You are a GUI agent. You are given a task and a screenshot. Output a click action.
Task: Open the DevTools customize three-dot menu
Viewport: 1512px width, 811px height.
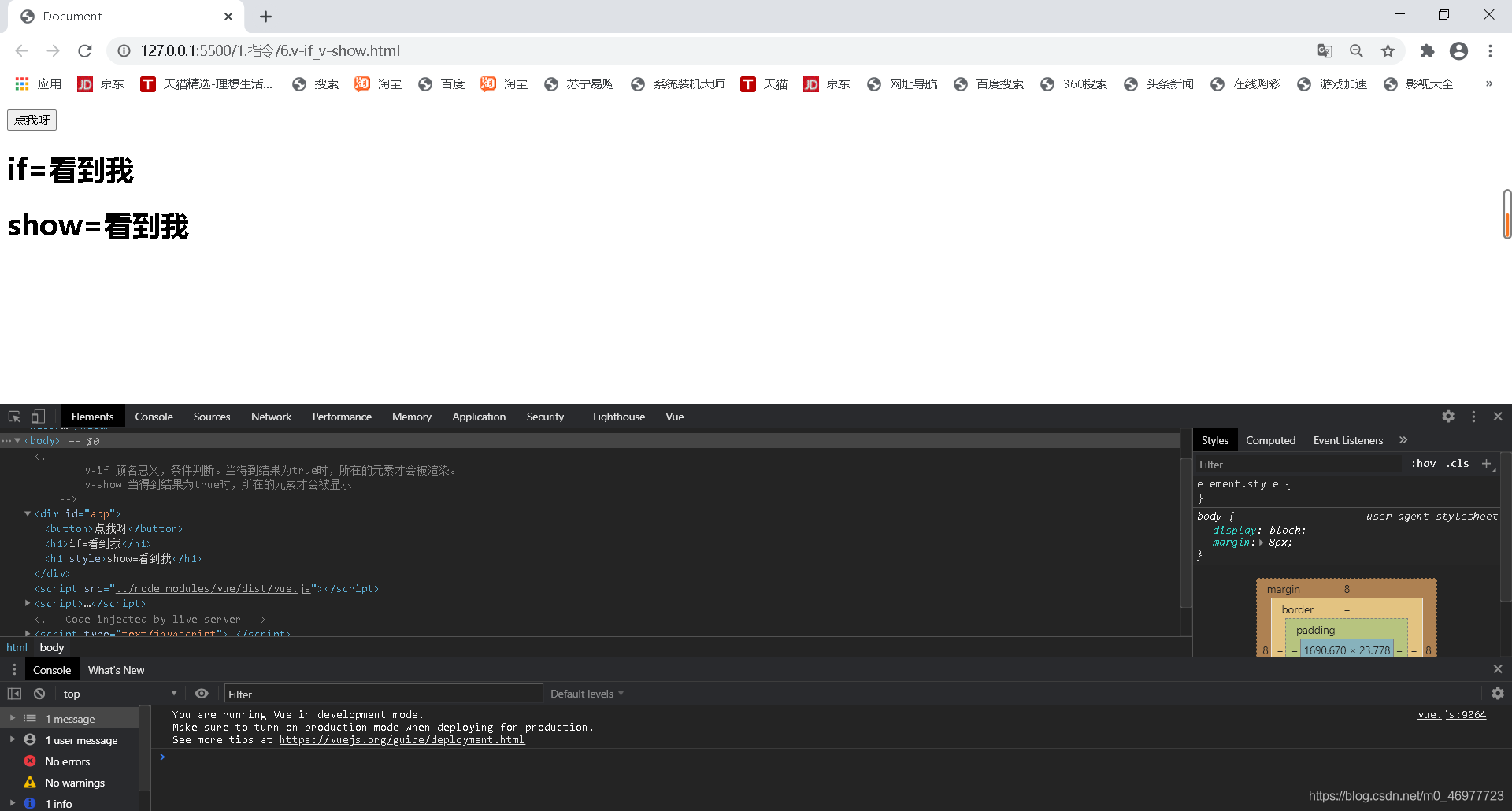click(x=1473, y=417)
